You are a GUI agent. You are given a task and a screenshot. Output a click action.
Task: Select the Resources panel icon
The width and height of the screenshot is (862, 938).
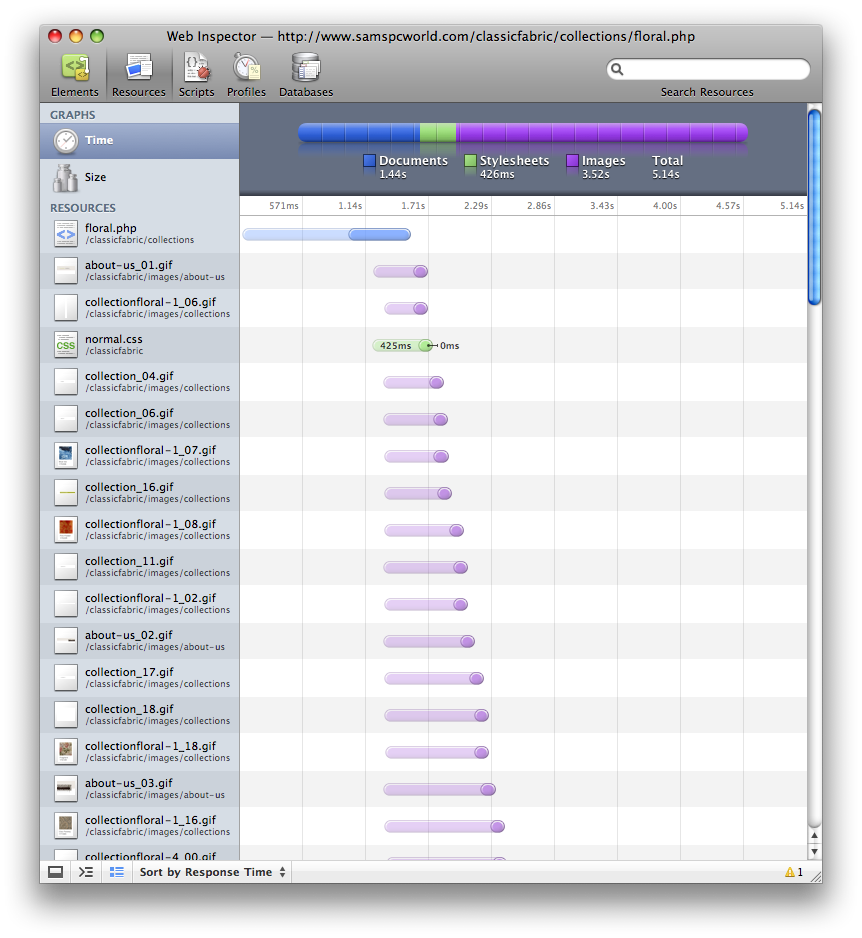[138, 75]
